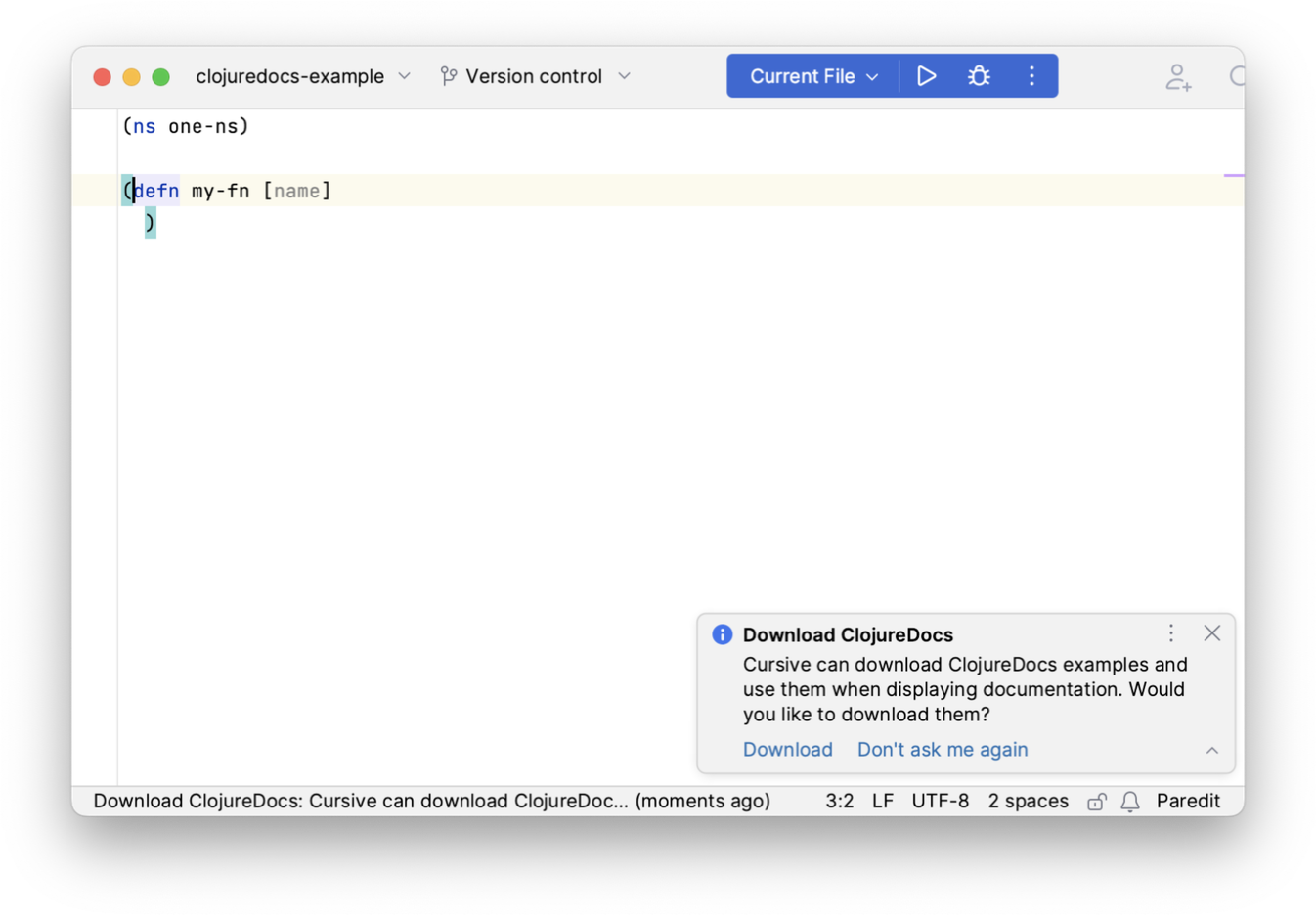Open more run actions via vertical dots
Image resolution: width=1316 pixels, height=915 pixels.
[1031, 76]
